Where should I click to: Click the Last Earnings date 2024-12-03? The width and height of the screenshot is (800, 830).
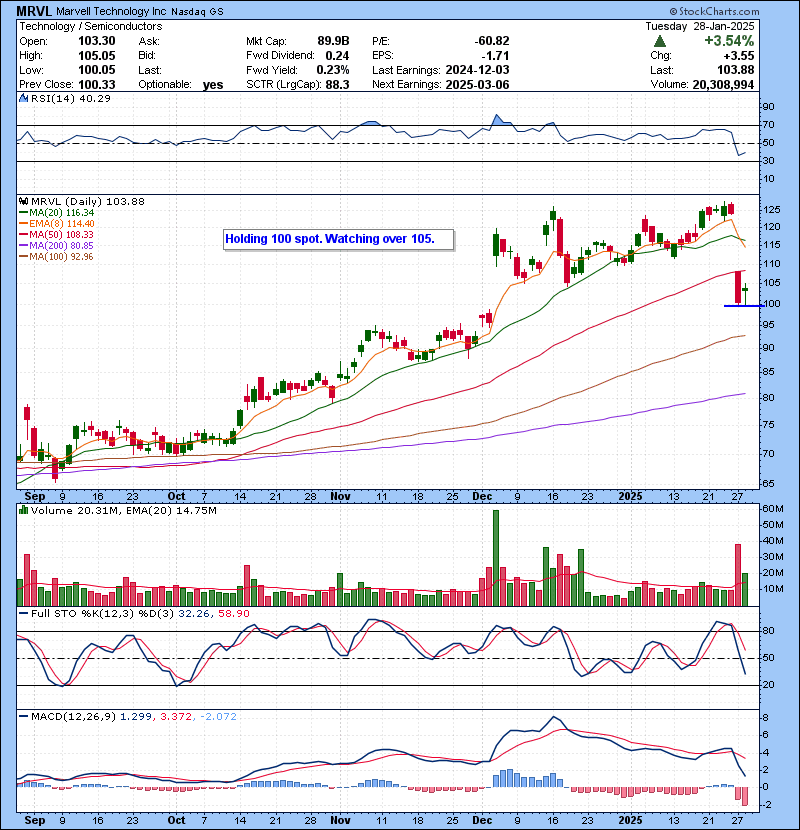point(478,70)
